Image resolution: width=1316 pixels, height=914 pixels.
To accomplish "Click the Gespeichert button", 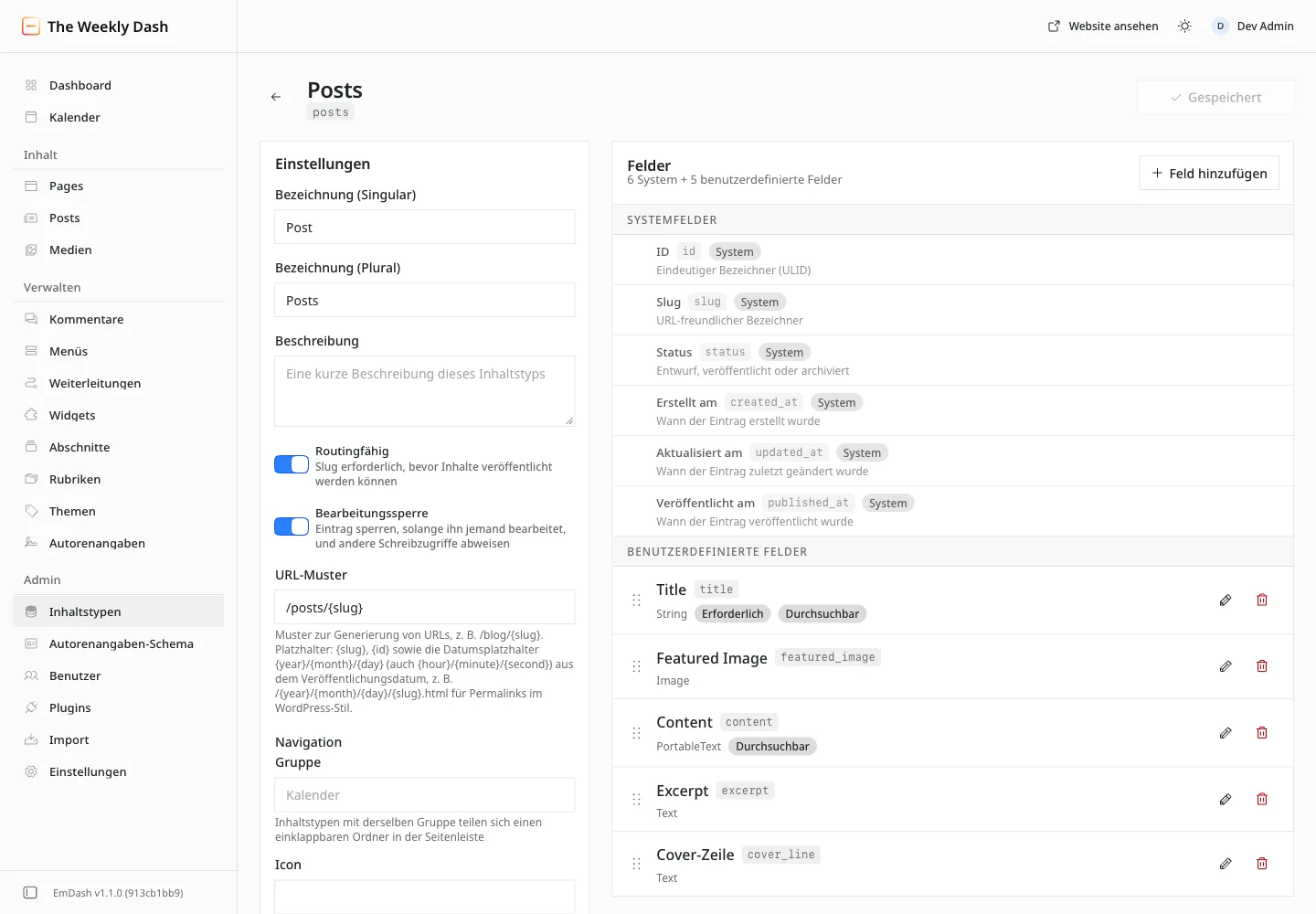I will pos(1215,97).
